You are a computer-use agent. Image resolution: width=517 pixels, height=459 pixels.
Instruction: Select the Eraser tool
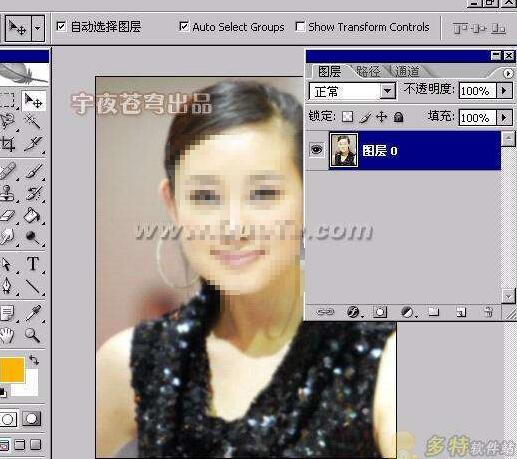pyautogui.click(x=7, y=215)
